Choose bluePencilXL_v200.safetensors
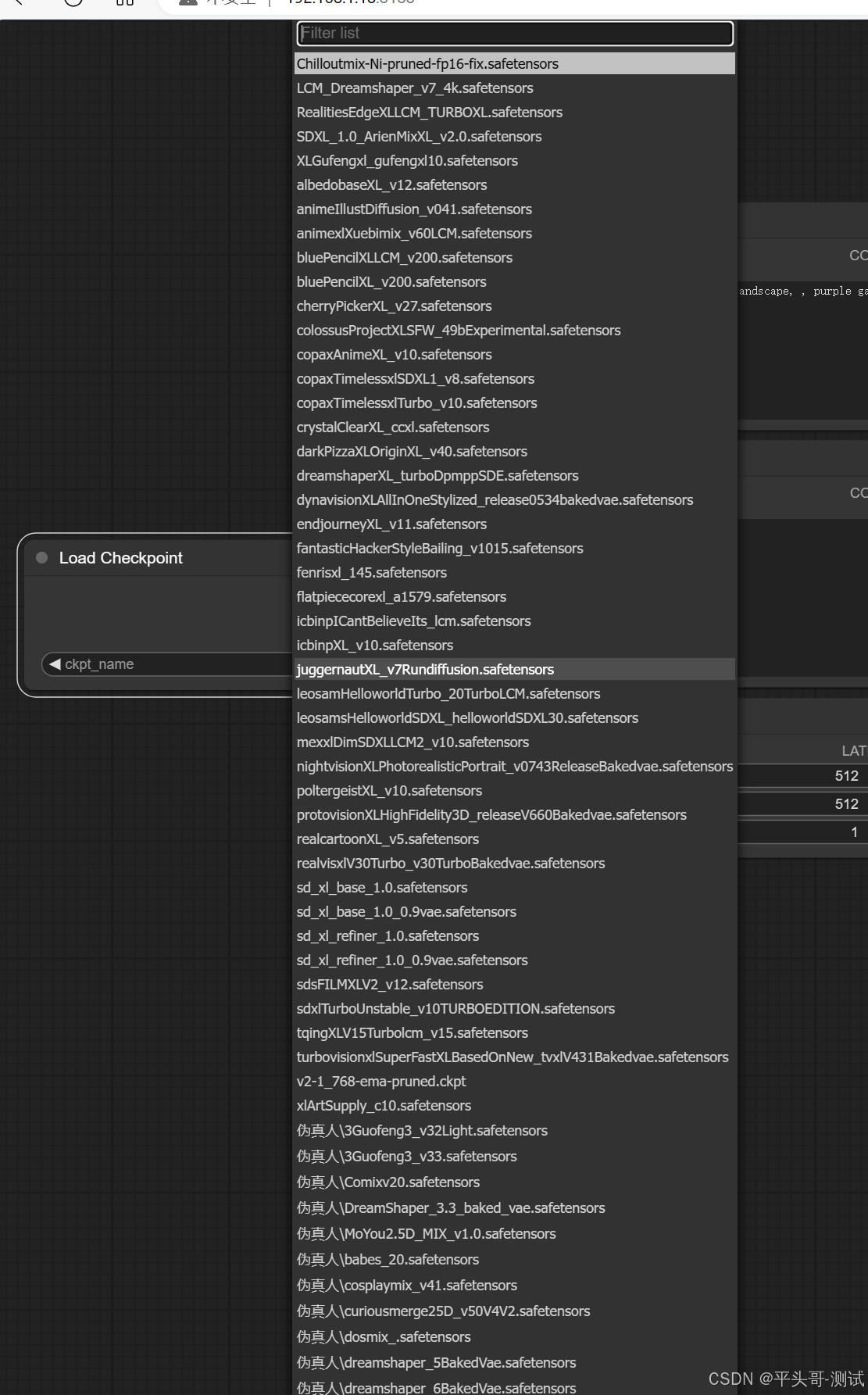This screenshot has height=1395, width=868. 515,282
